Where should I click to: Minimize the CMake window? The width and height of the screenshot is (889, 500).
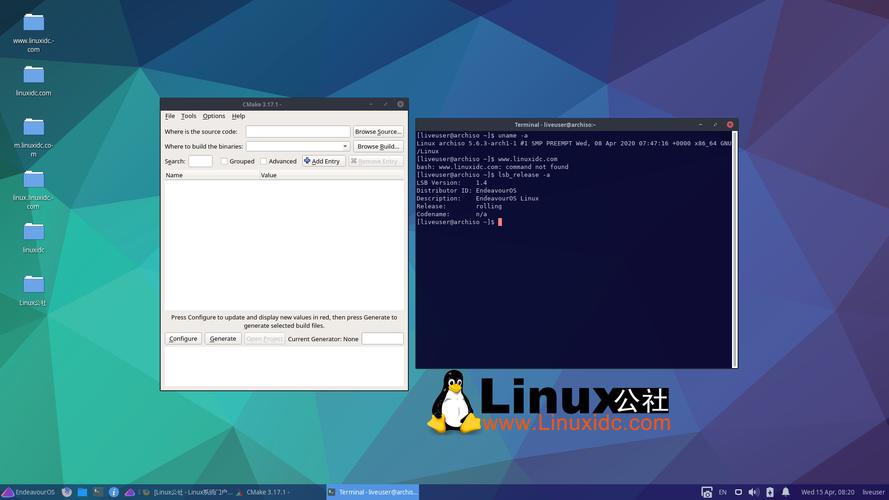(x=371, y=104)
